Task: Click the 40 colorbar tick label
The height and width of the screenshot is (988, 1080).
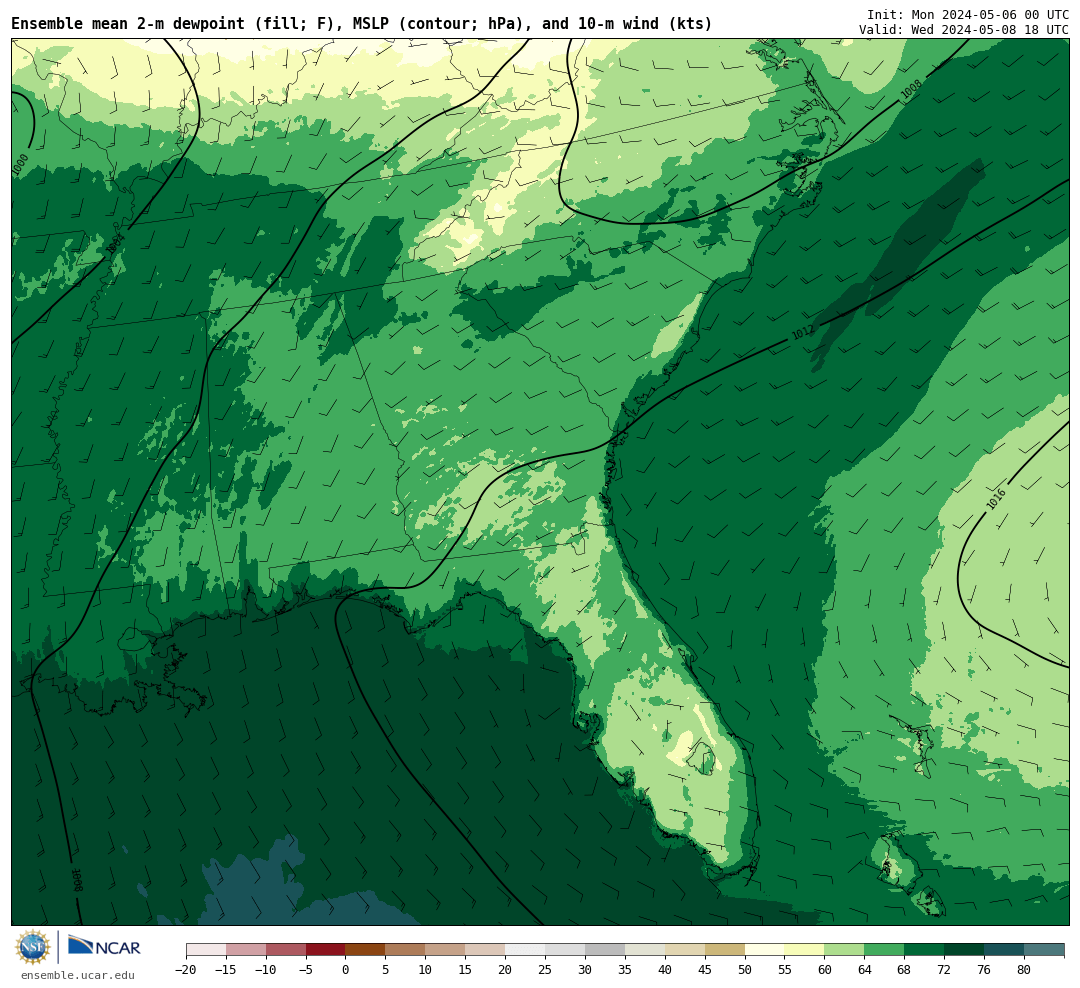Action: tap(665, 969)
